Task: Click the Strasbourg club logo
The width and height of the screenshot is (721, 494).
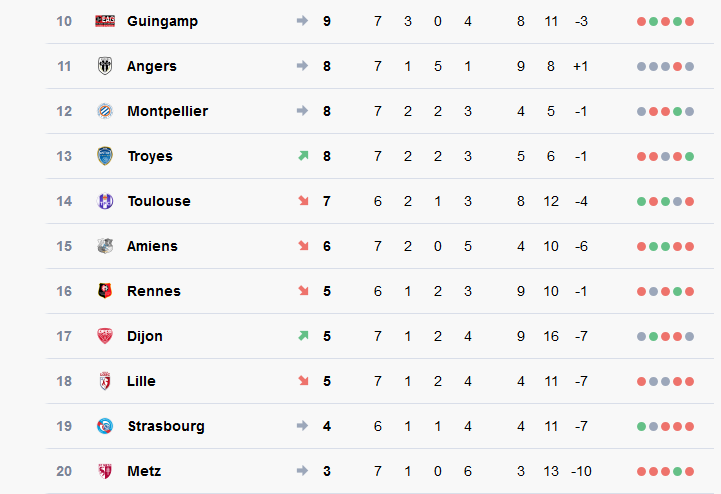Action: (x=105, y=426)
